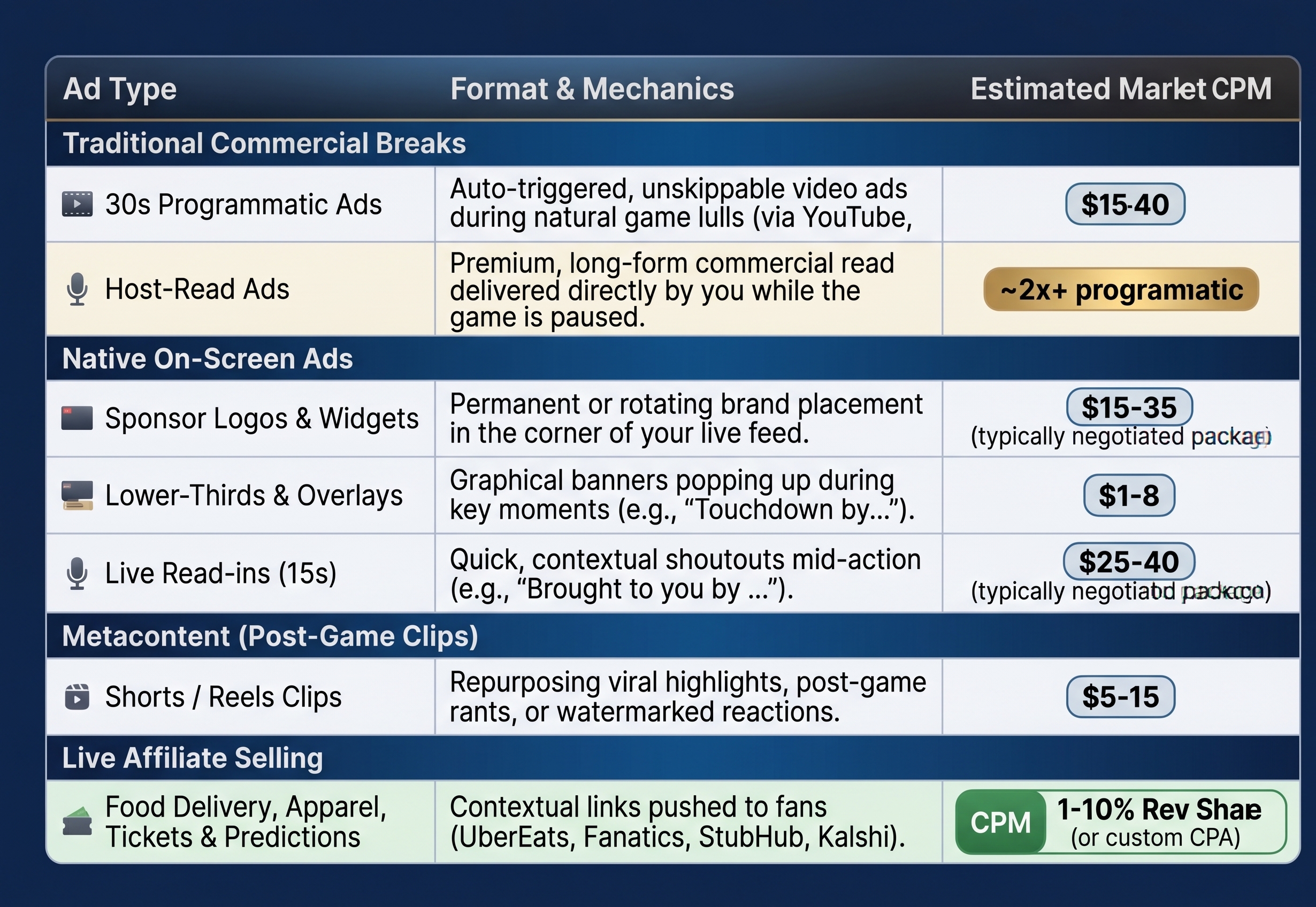This screenshot has height=907, width=1316.
Task: Select the $25-40 price pill
Action: coord(1129,562)
